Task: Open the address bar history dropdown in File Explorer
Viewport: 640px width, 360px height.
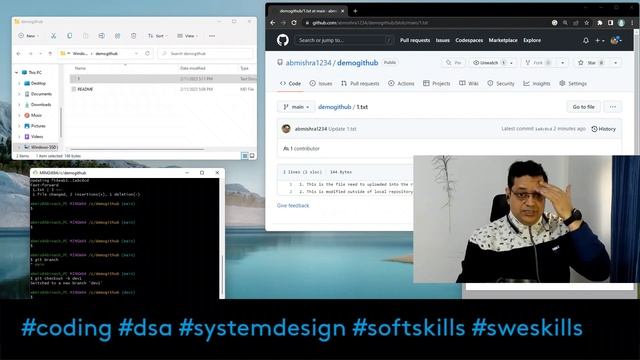Action: coord(136,53)
